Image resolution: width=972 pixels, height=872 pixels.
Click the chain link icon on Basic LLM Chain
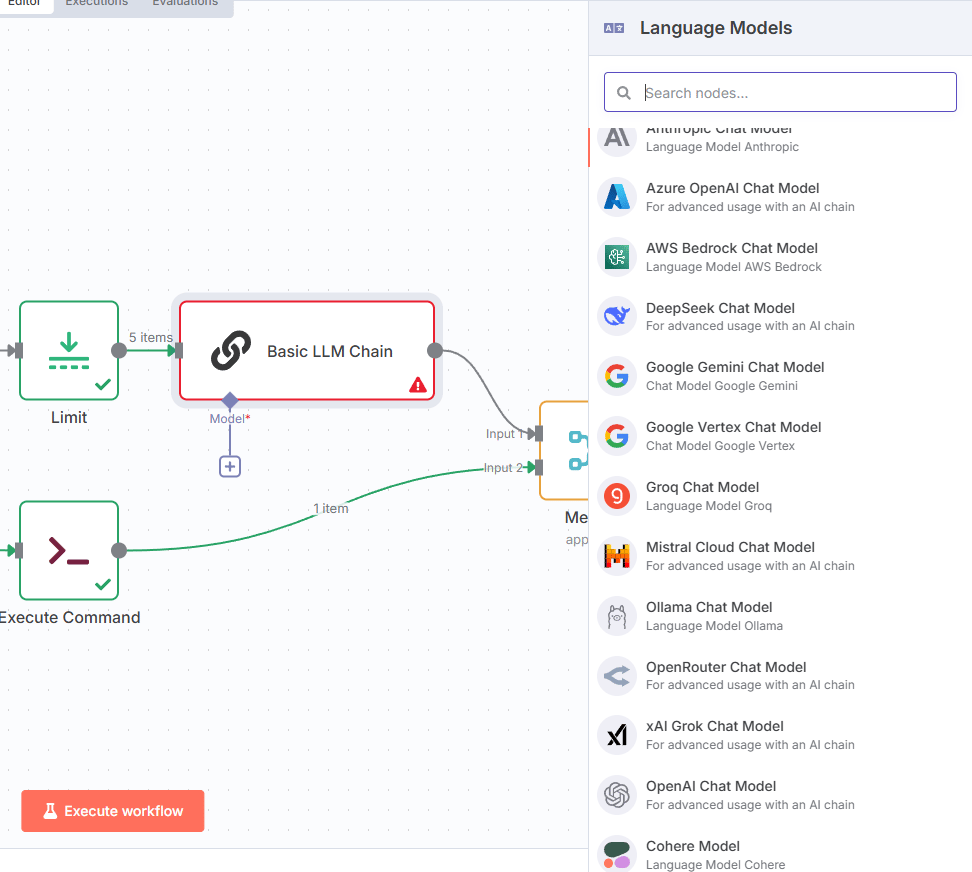[x=231, y=351]
